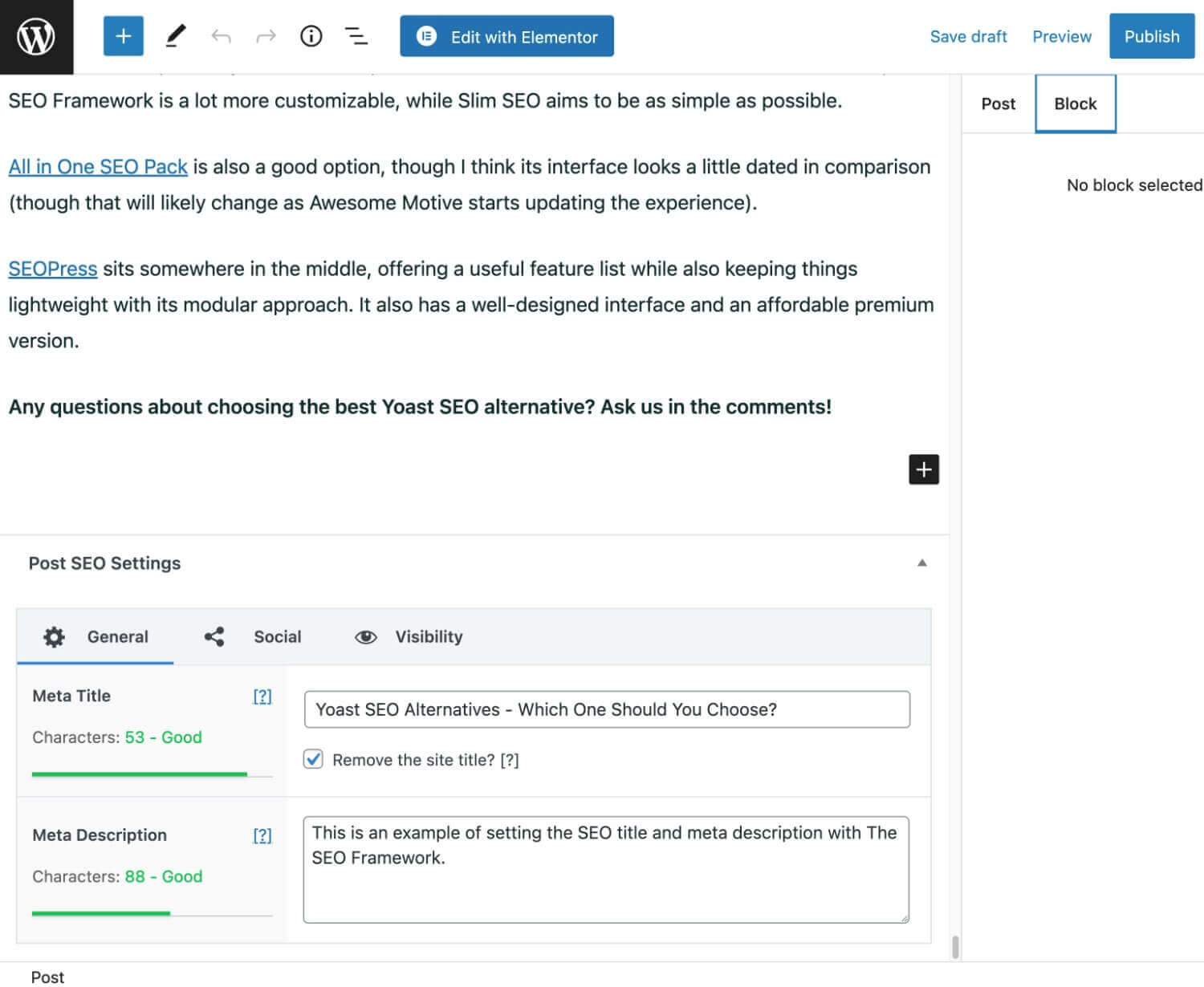Screen dimensions: 1204x987
Task: Switch to the Post sidebar tab
Action: click(998, 104)
